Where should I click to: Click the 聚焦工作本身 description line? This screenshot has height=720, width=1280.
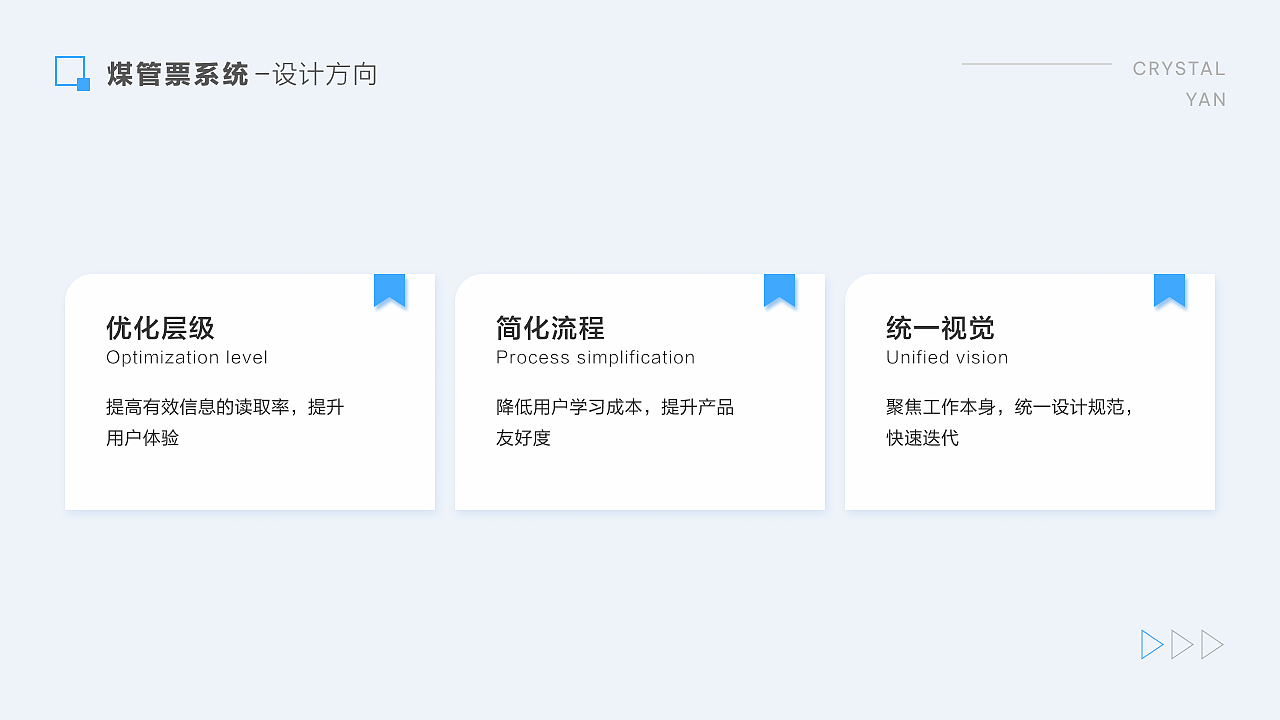coord(1010,407)
